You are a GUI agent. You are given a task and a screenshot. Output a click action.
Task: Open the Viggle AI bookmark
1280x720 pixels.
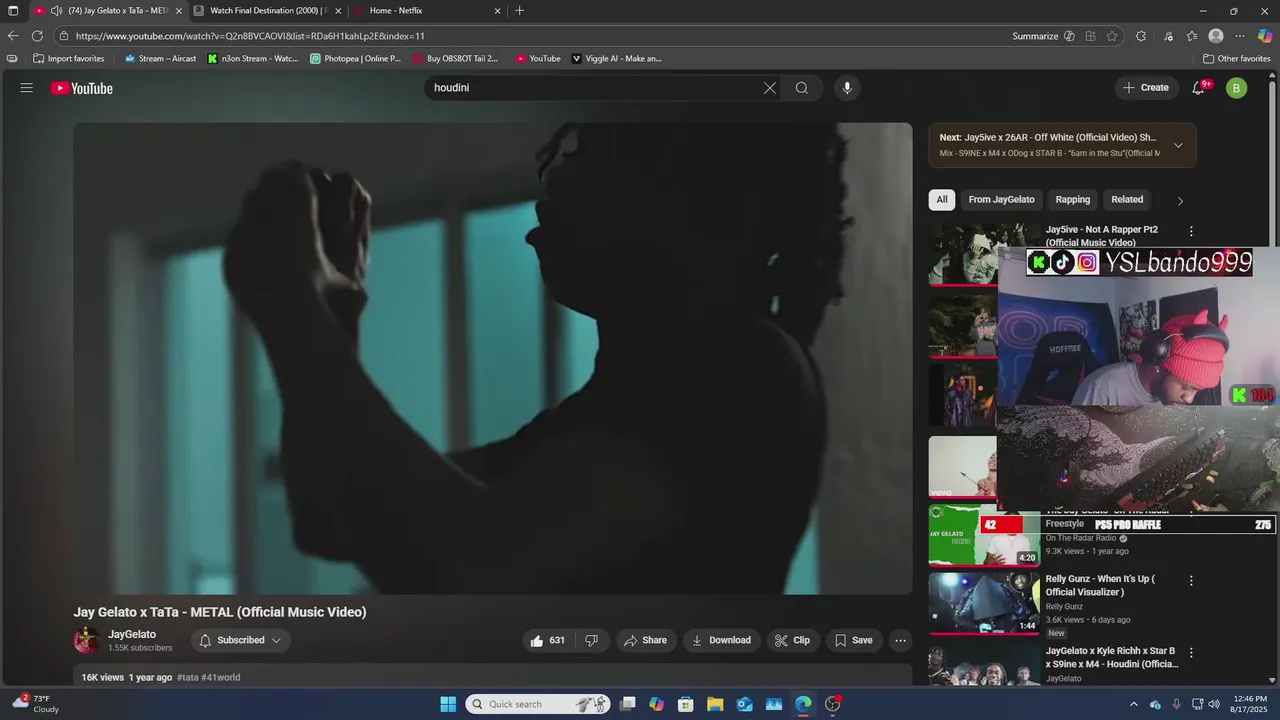617,58
